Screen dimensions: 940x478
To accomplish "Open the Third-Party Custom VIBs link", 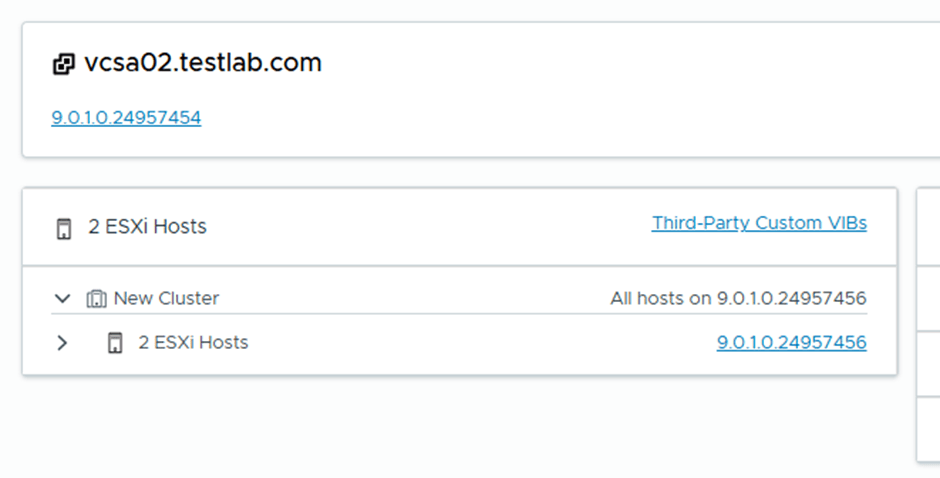I will (x=759, y=223).
